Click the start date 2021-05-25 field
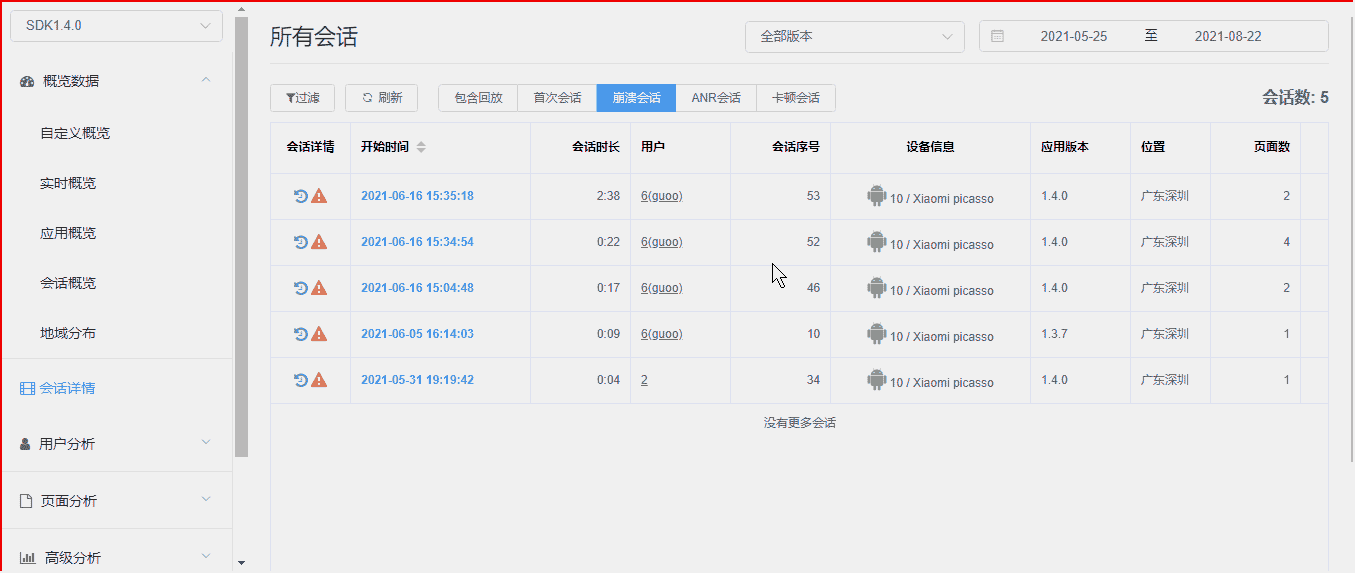Viewport: 1355px width, 573px height. point(1073,36)
